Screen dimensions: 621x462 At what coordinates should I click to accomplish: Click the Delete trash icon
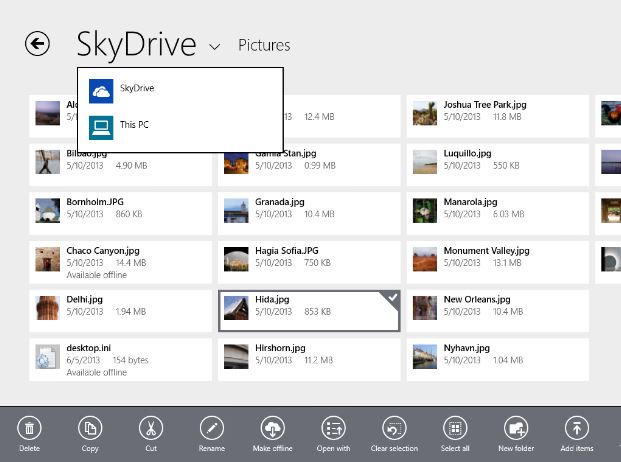coord(29,428)
